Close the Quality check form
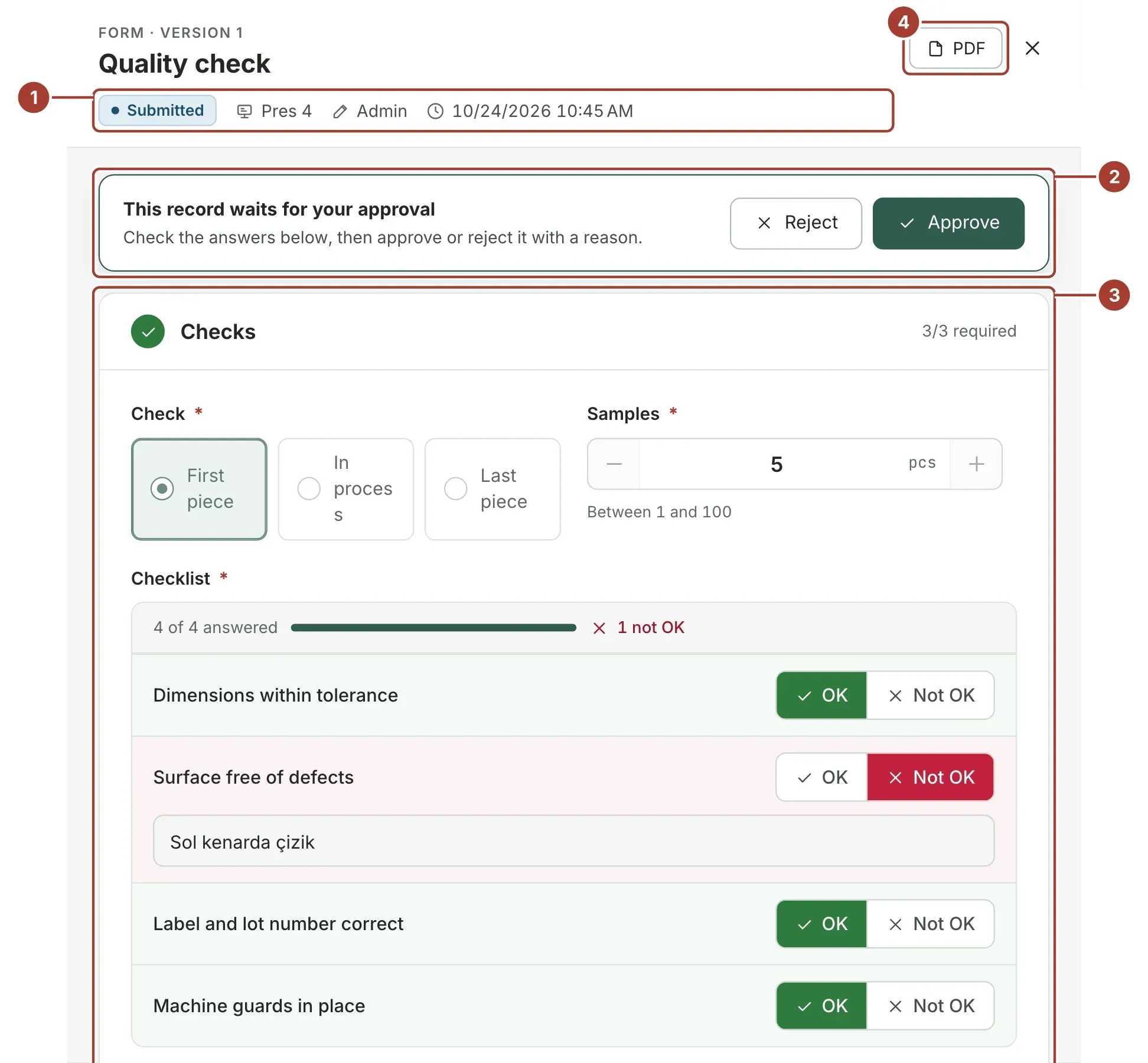 (x=1032, y=48)
